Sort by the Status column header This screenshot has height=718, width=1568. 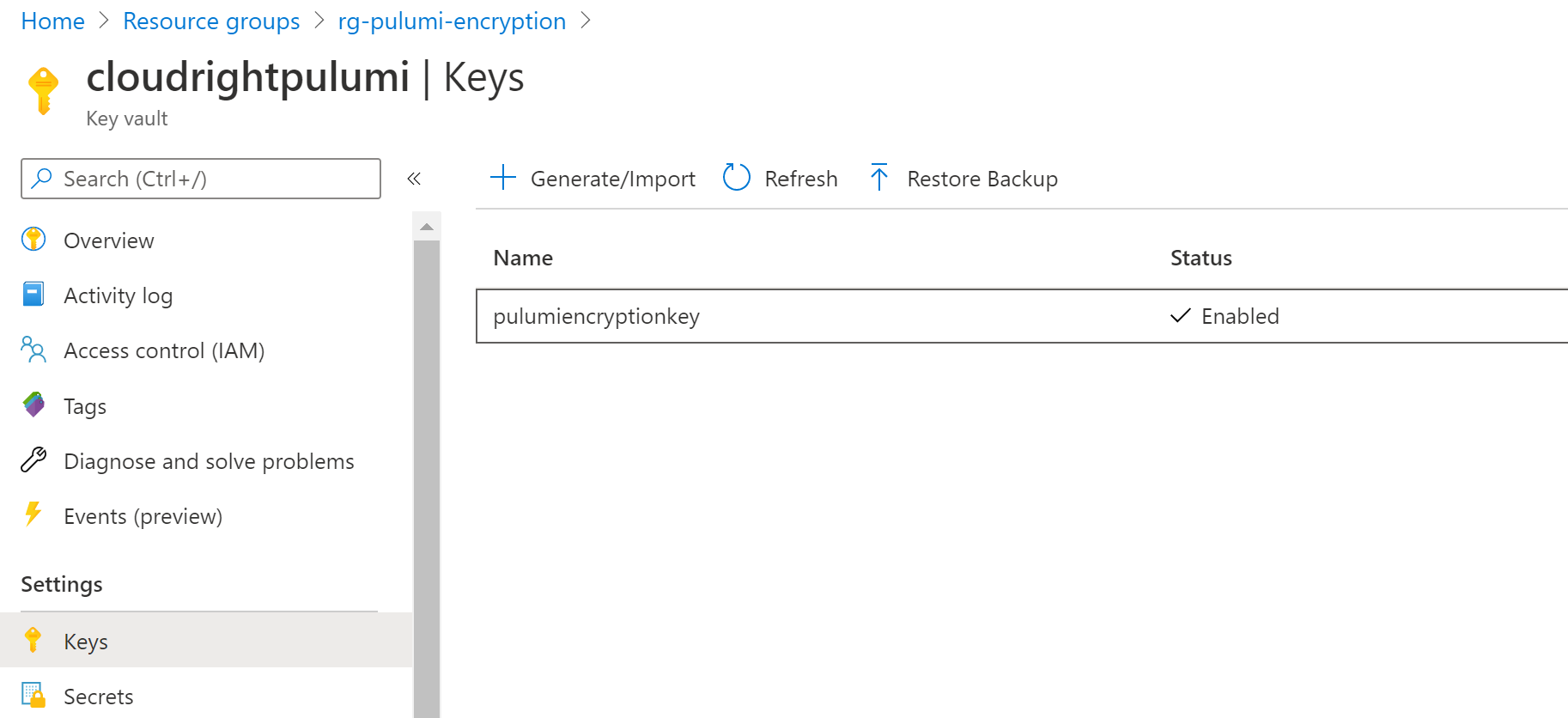click(1200, 258)
